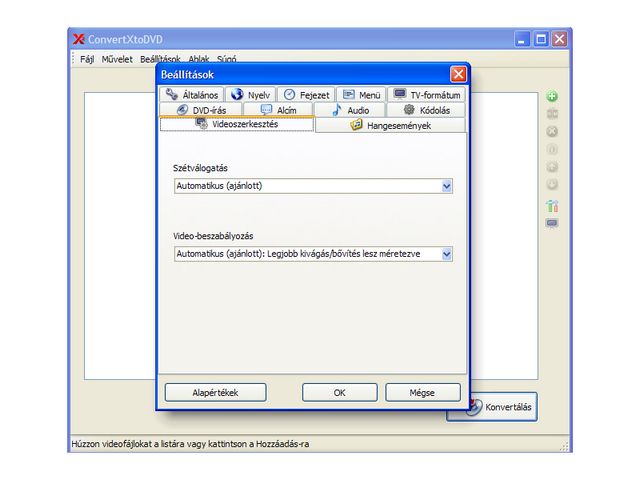640x480 pixels.
Task: Select the DVD-írás tab
Action: 201,110
